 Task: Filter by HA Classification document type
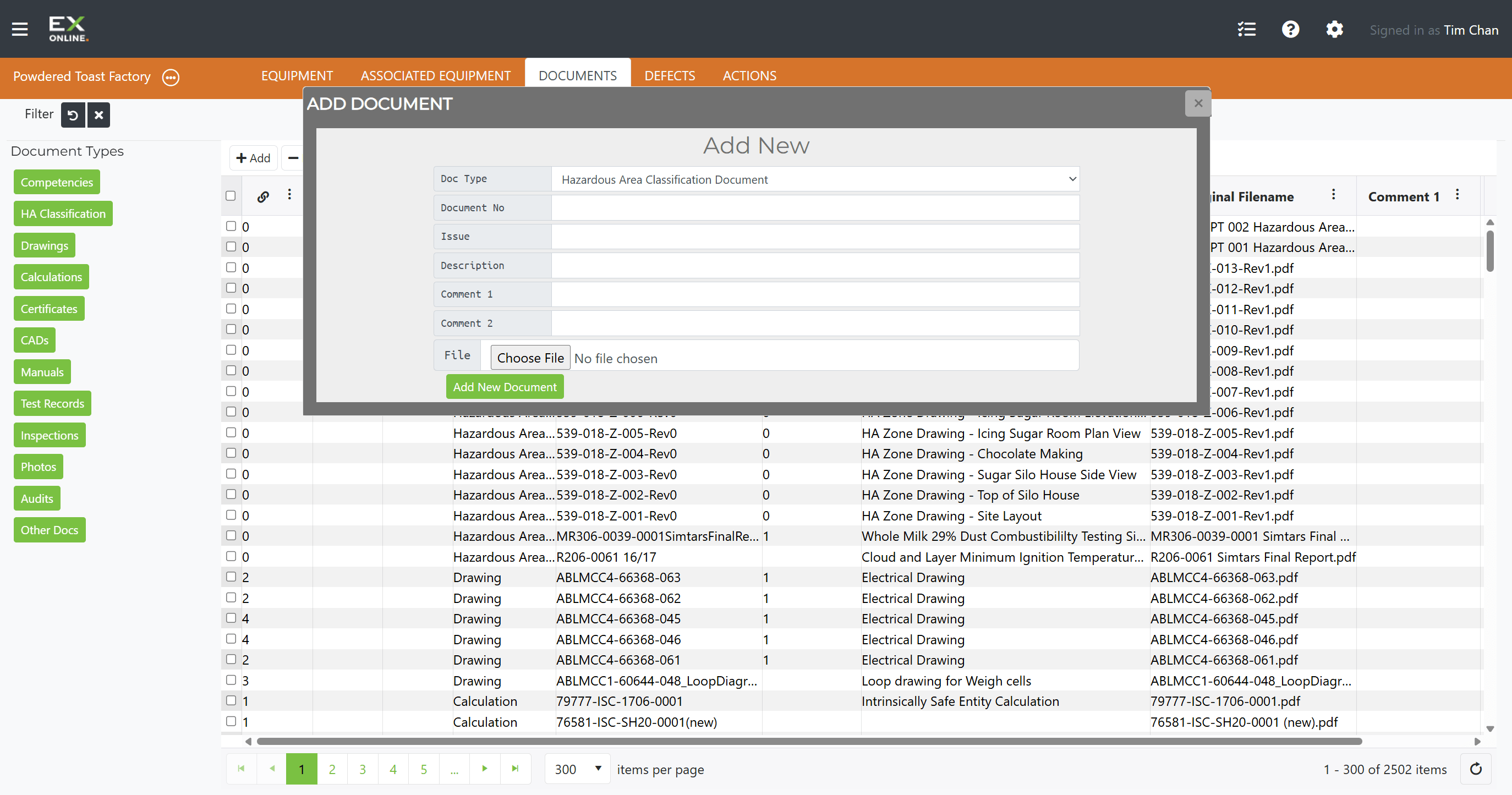63,214
